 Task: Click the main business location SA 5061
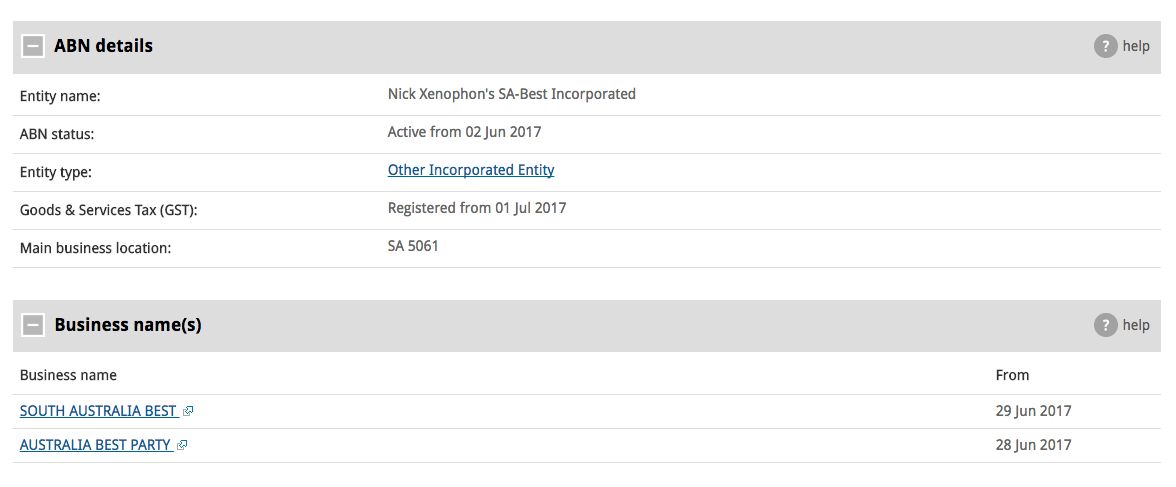[x=413, y=246]
